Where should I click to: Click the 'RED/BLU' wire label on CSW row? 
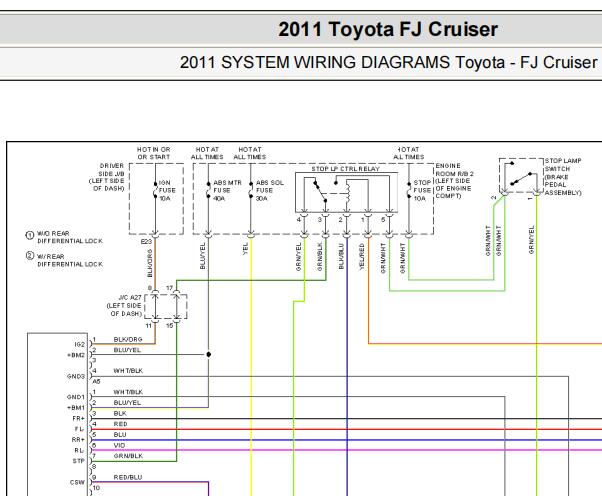127,477
